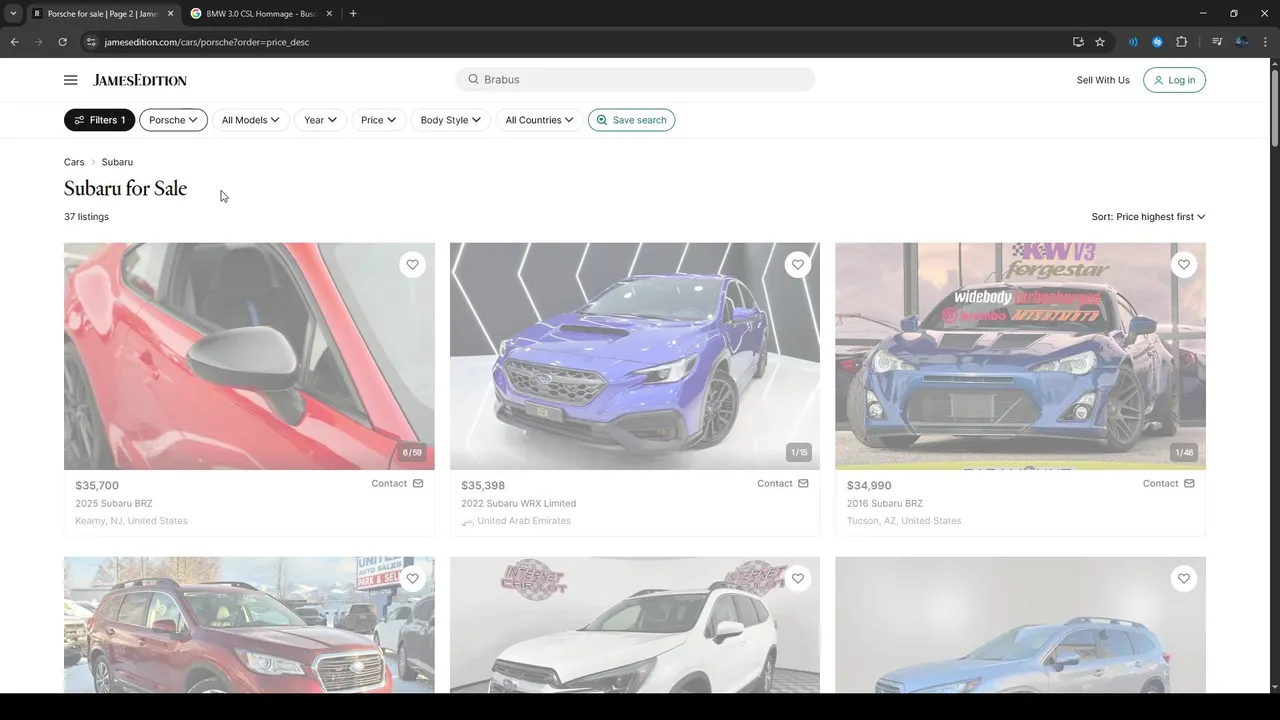The width and height of the screenshot is (1280, 720).
Task: Expand the All Models dropdown
Action: [250, 120]
